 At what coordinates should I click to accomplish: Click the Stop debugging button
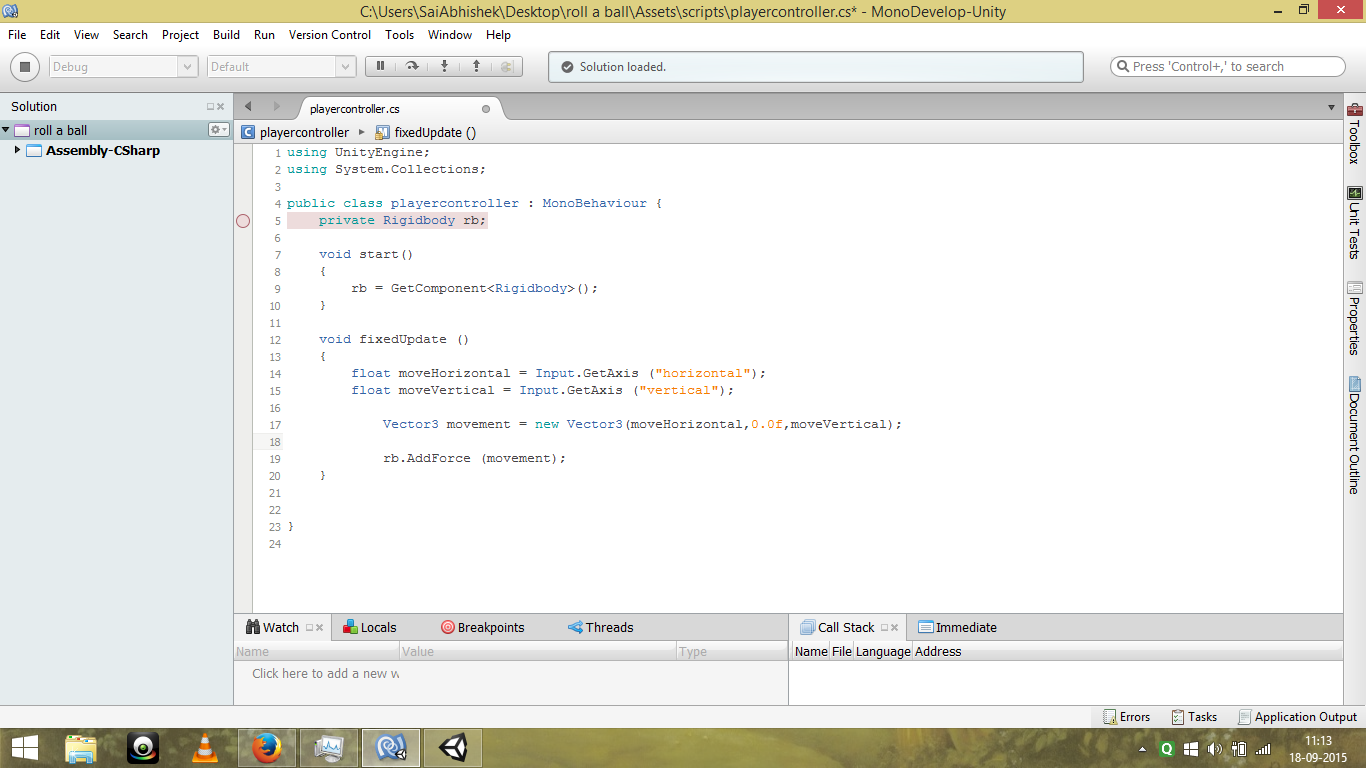(25, 67)
